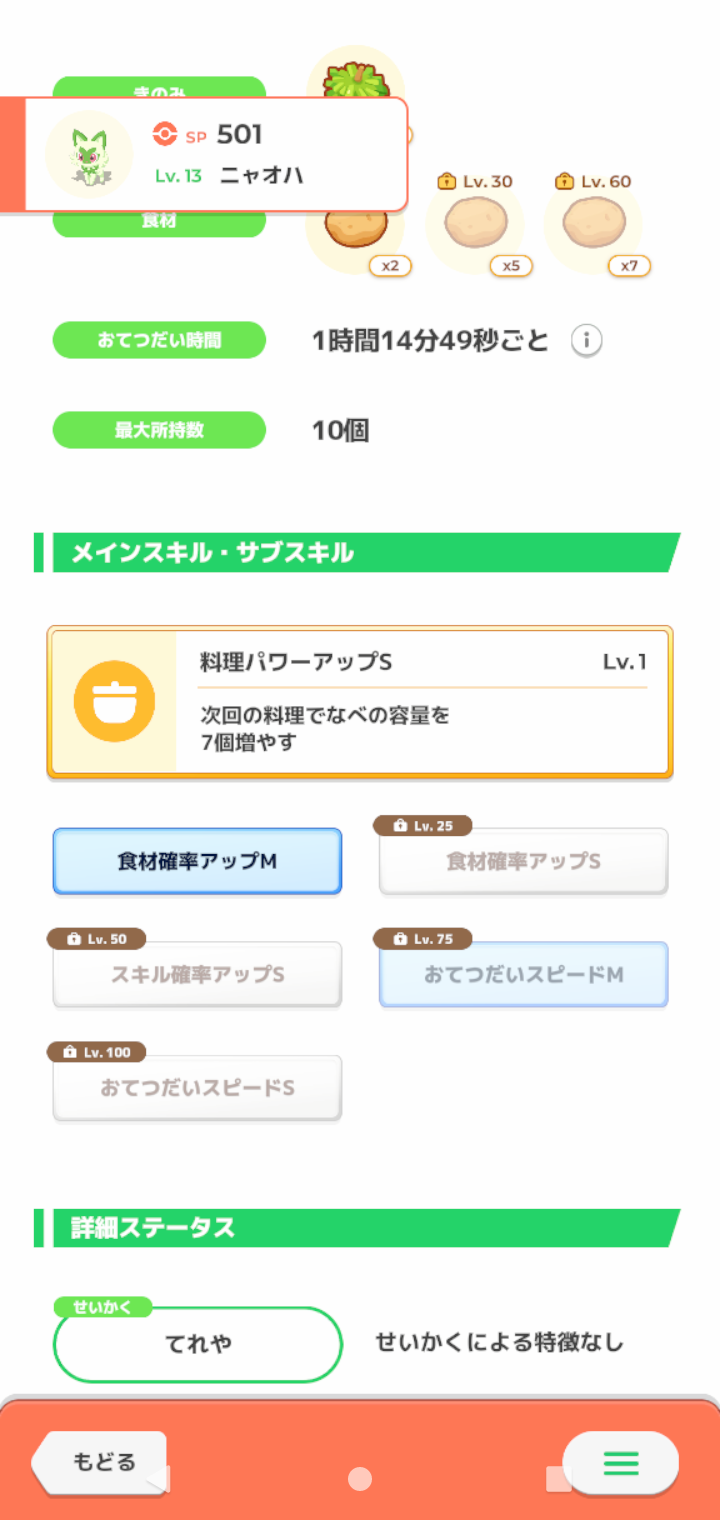
Task: Tap the 食材 ingredients label
Action: coord(159,223)
